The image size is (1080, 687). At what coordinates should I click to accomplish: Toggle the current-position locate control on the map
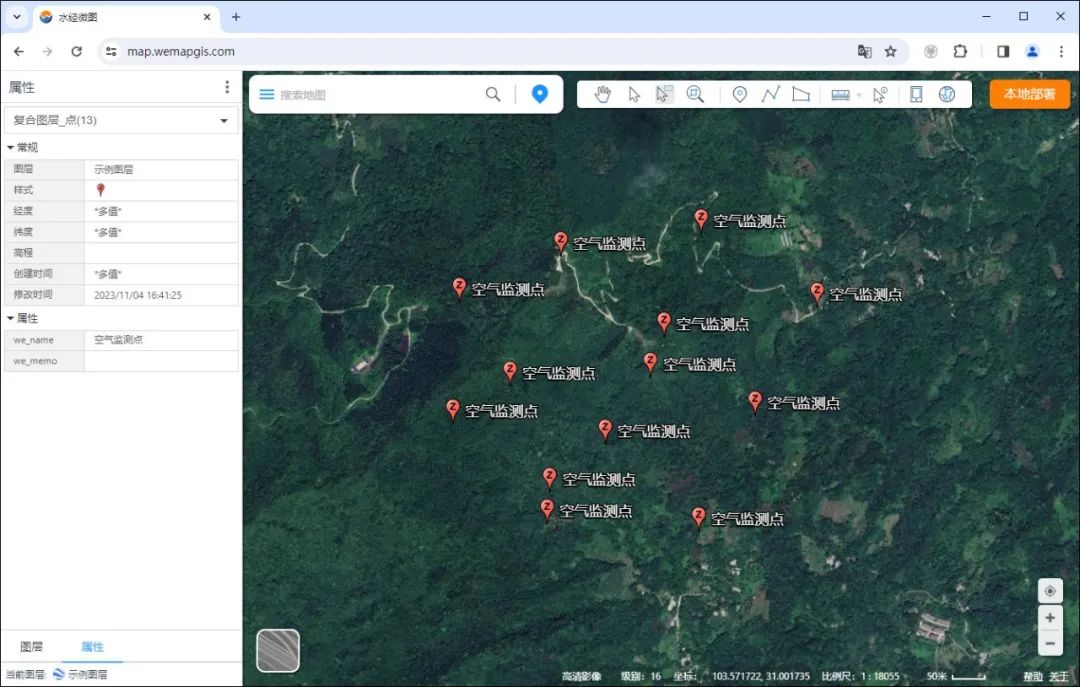(1049, 590)
